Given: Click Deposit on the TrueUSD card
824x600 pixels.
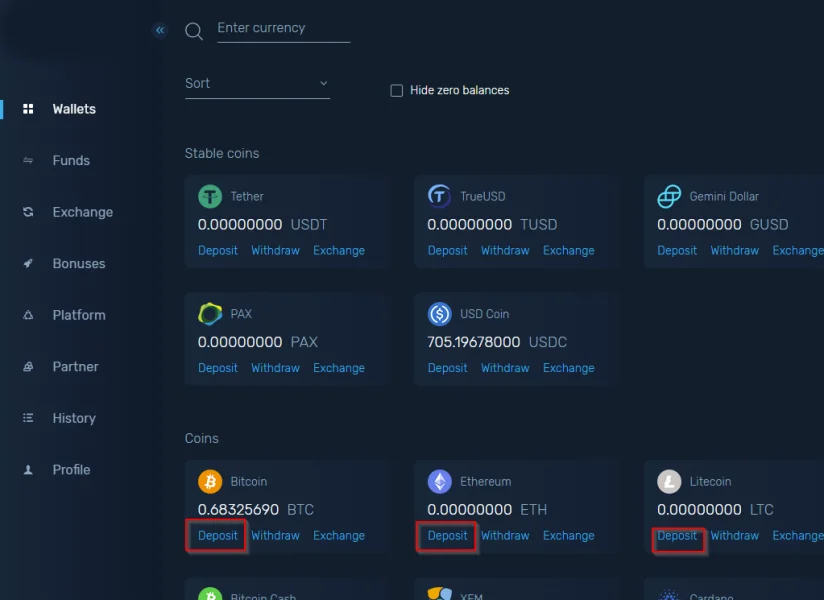Looking at the screenshot, I should [447, 251].
